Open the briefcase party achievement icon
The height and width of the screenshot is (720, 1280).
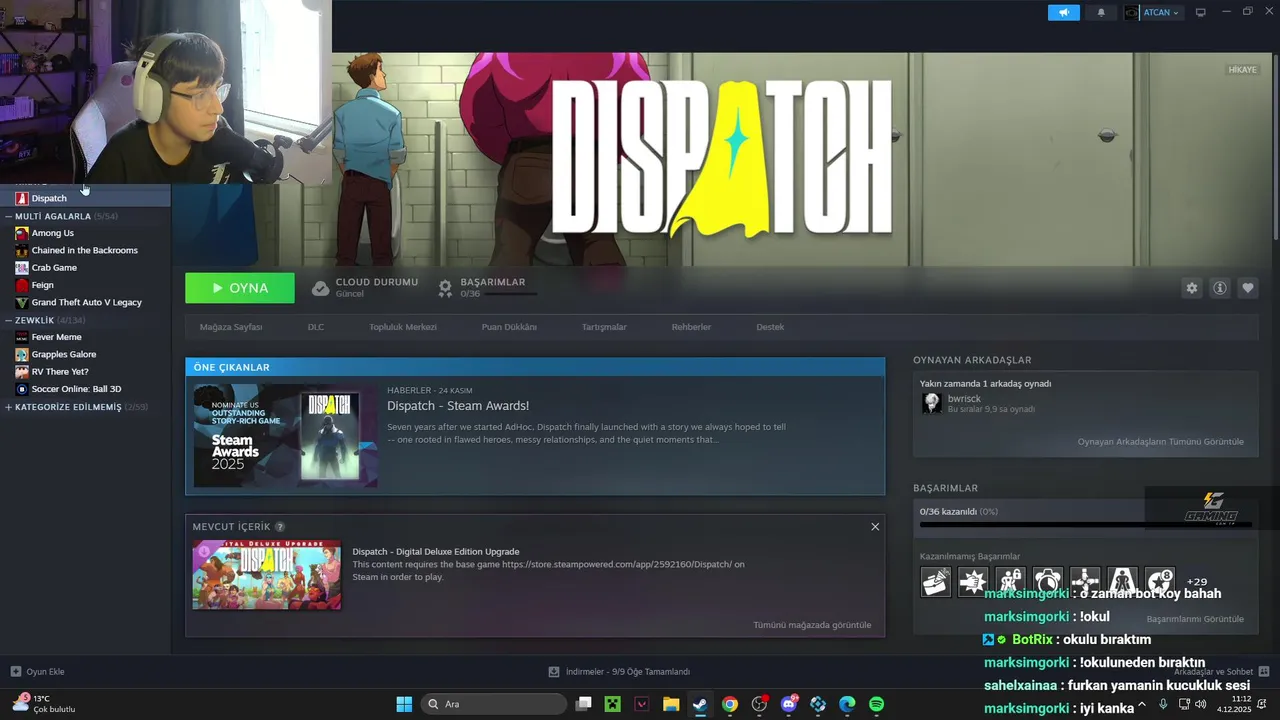pyautogui.click(x=936, y=581)
